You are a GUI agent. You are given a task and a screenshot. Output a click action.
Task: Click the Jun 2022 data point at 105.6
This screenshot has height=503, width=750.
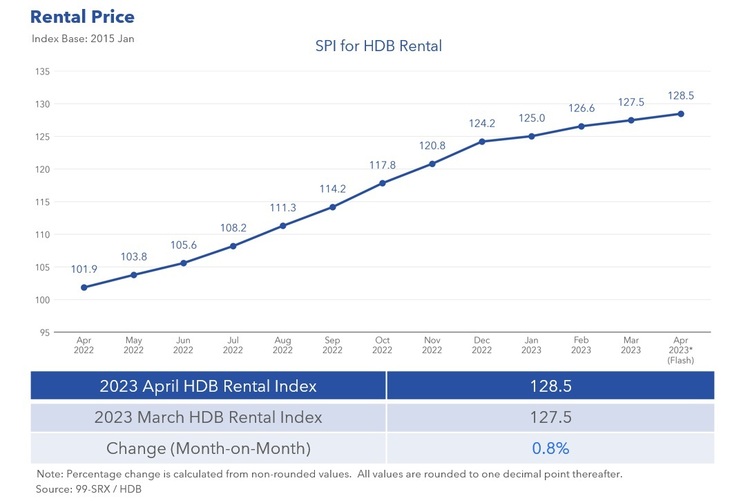click(184, 263)
